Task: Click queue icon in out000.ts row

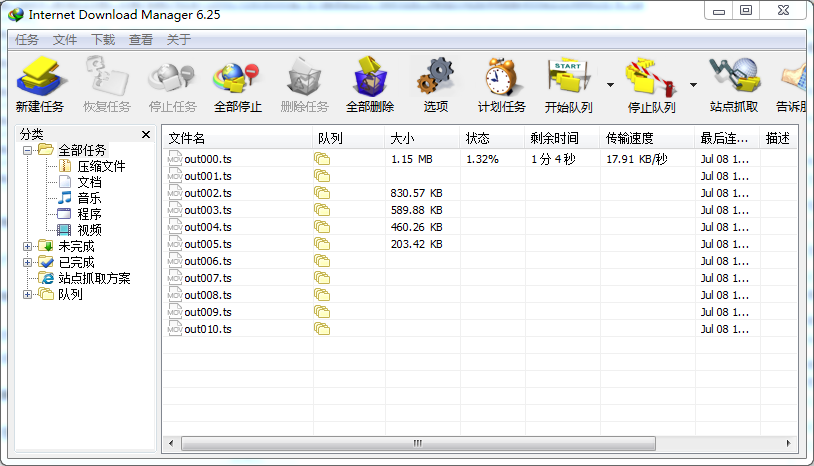Action: click(x=322, y=159)
